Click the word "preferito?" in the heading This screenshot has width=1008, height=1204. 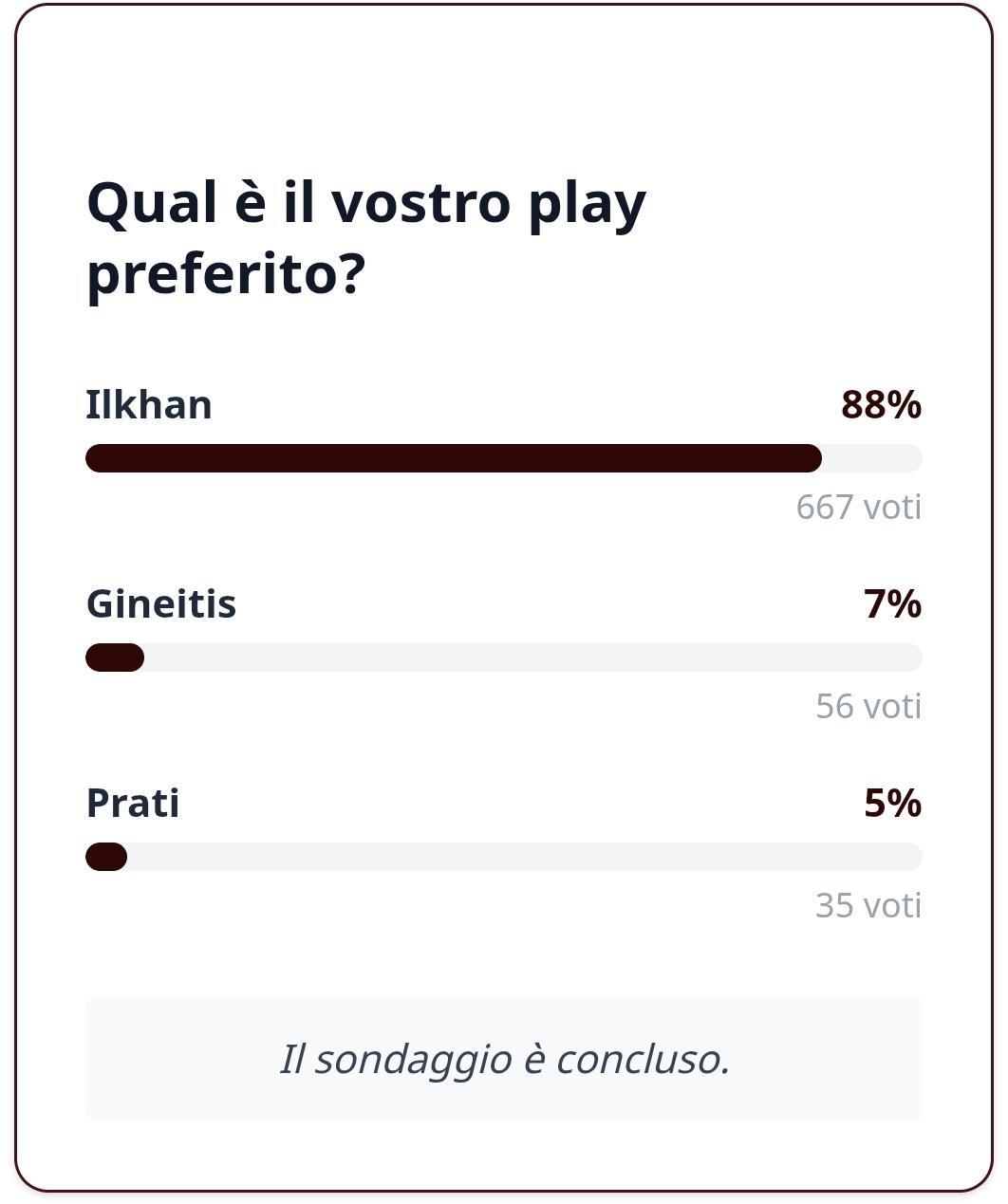(226, 274)
